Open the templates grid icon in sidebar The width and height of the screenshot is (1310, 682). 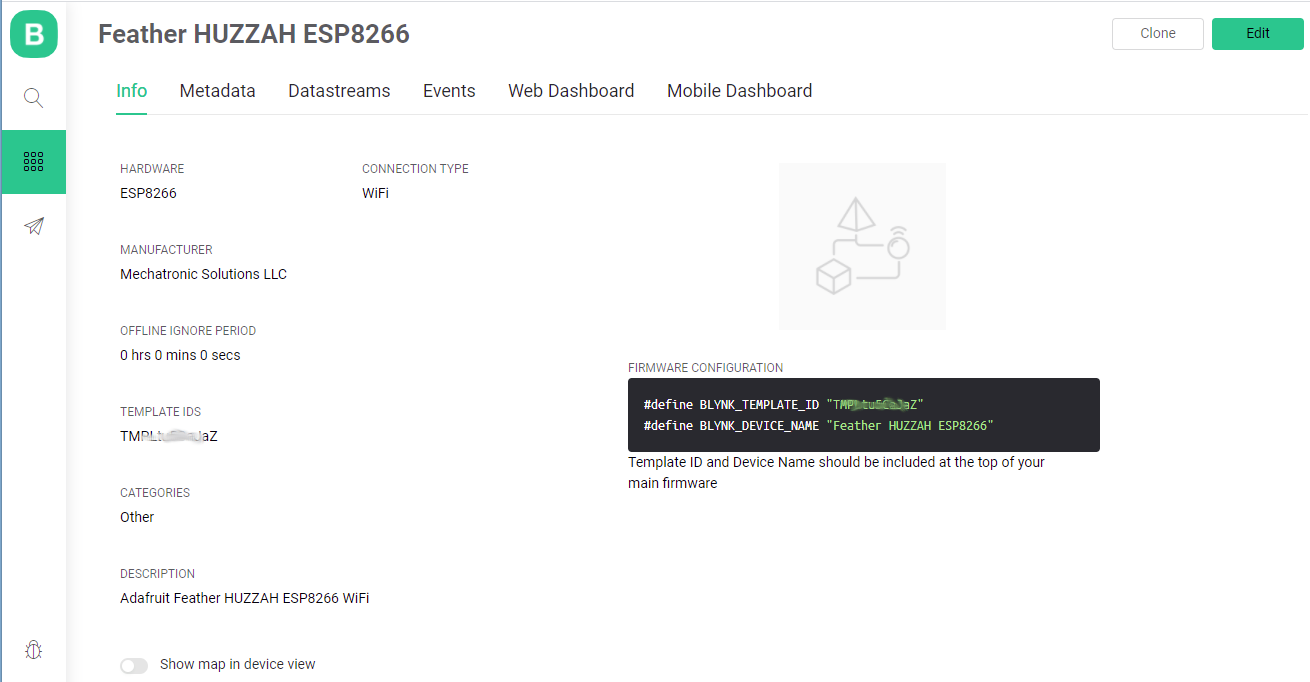click(34, 162)
